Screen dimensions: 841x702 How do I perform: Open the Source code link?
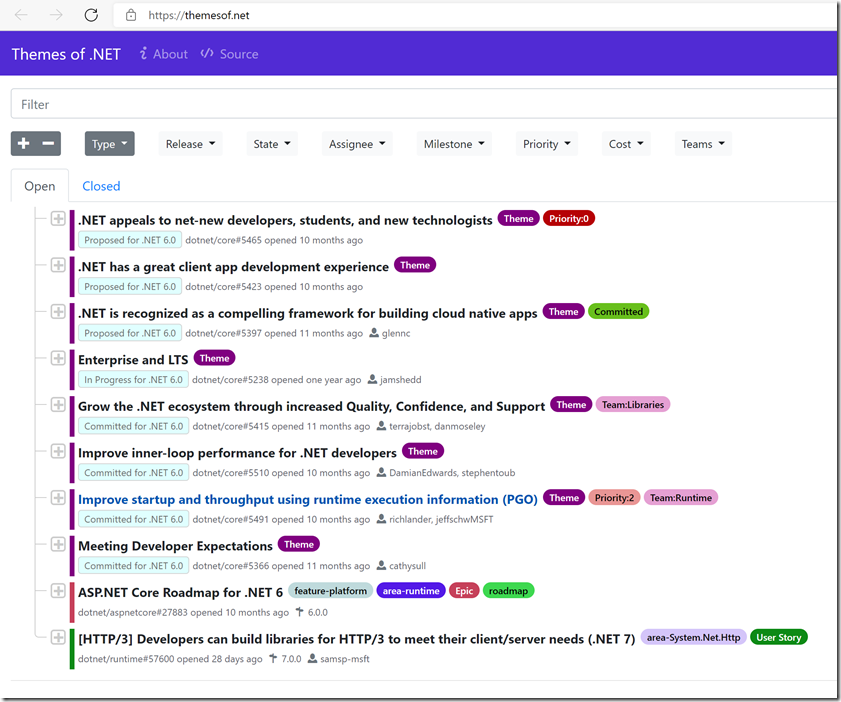pos(230,54)
